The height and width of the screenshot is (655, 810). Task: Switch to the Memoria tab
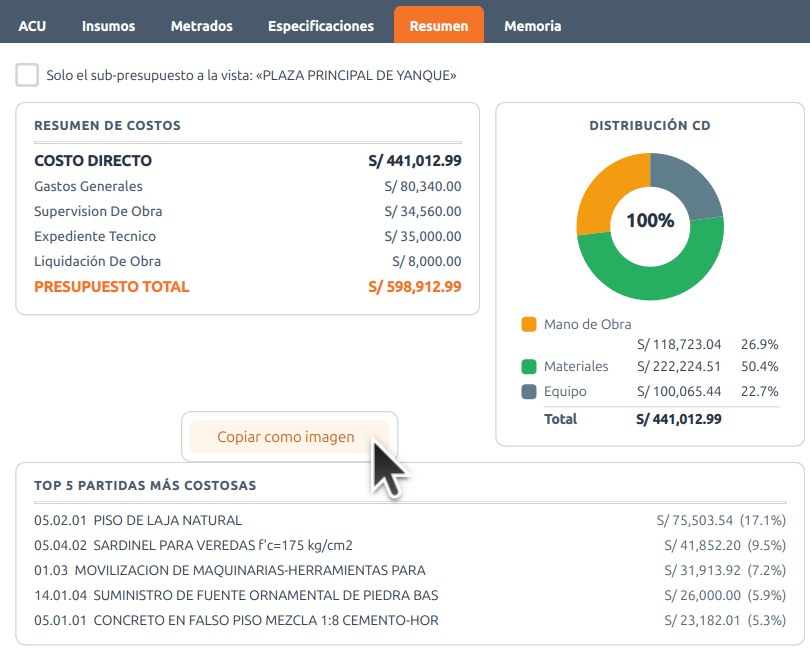pos(533,26)
